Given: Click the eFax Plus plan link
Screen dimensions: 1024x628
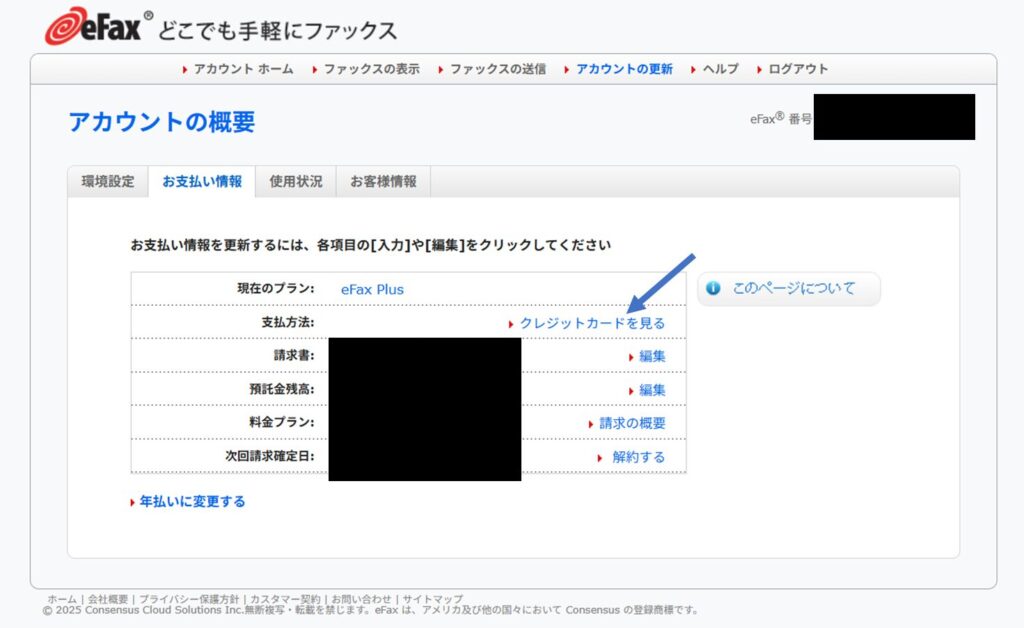Looking at the screenshot, I should (x=372, y=289).
